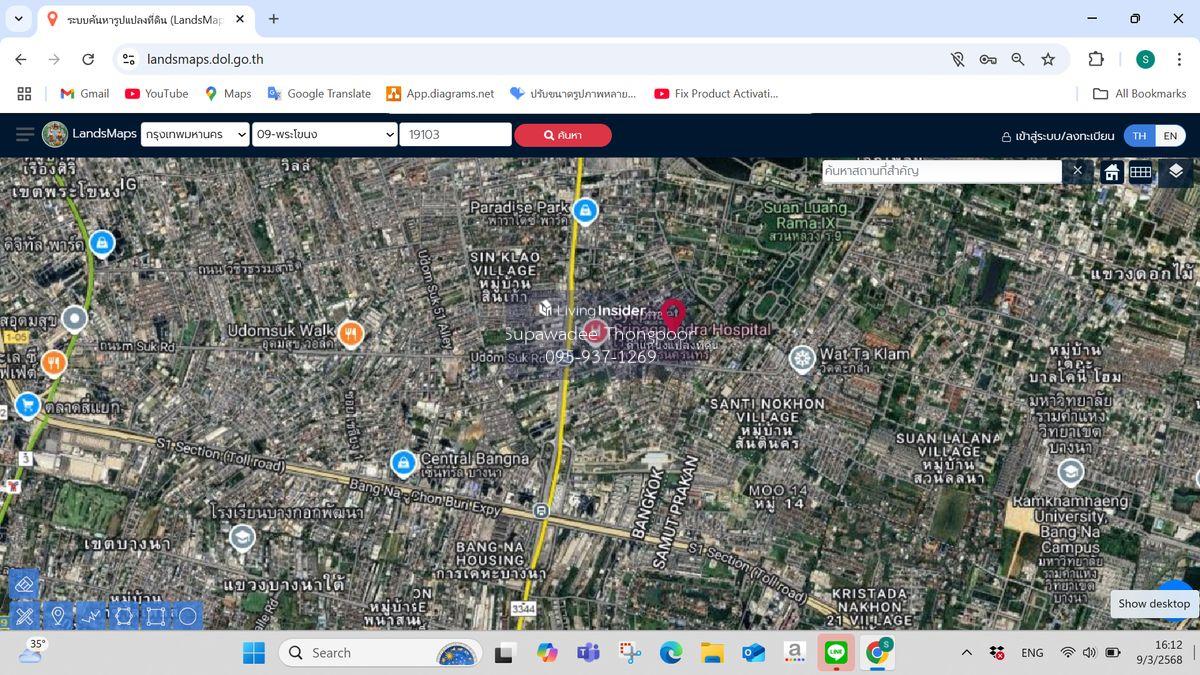Select the eraser tool on the map
The image size is (1200, 675).
click(24, 584)
